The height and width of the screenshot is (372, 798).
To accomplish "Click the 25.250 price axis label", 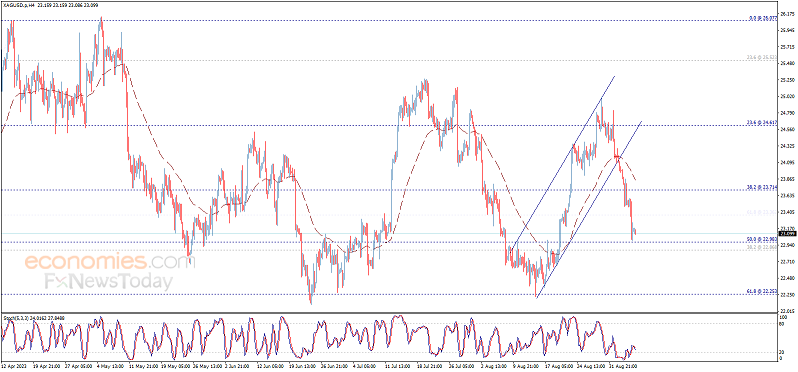I will 787,80.
